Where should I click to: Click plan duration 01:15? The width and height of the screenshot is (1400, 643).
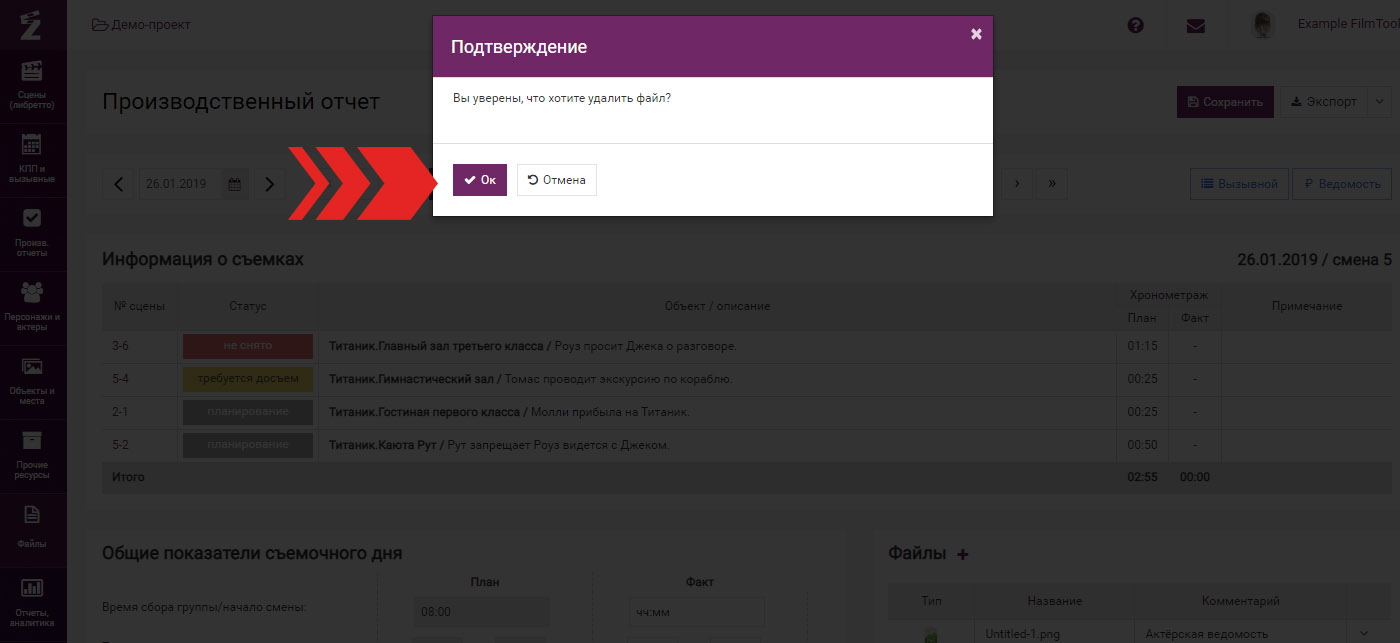(x=1142, y=346)
